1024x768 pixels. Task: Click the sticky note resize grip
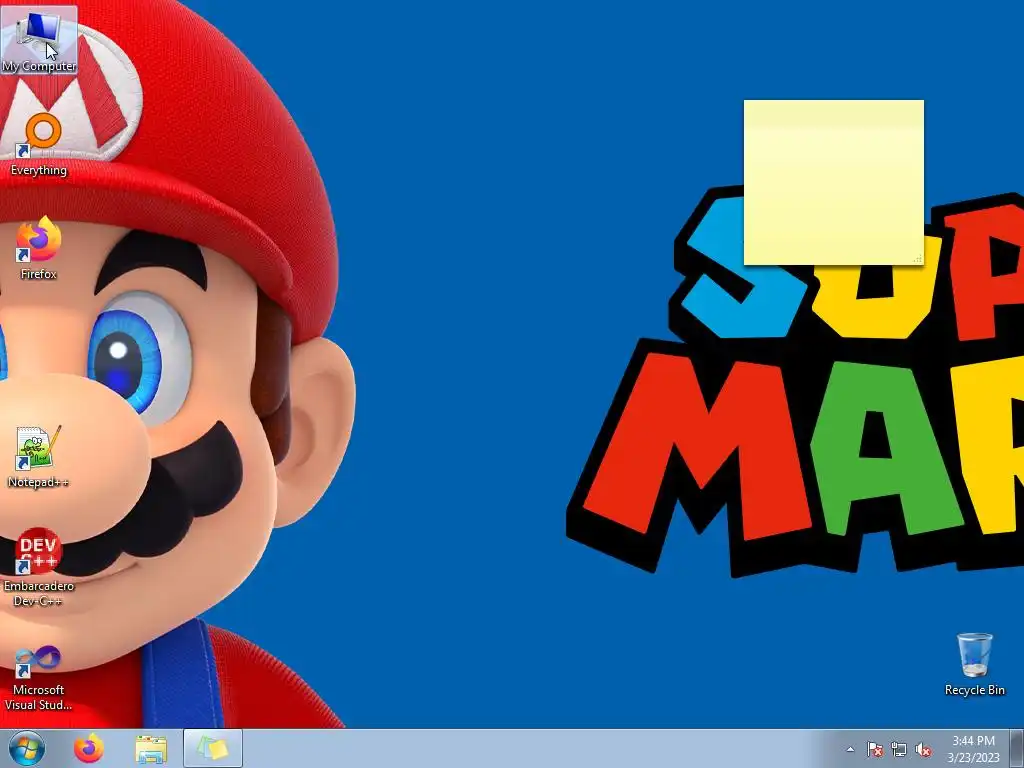(x=918, y=259)
